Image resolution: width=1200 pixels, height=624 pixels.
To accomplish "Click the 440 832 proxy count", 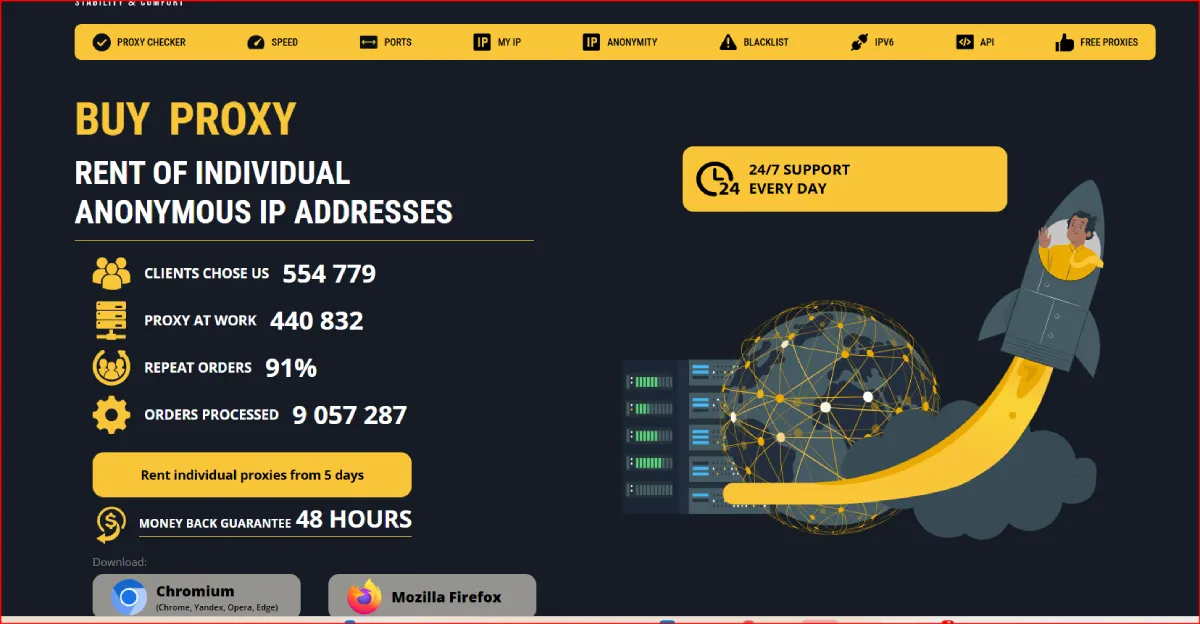I will pyautogui.click(x=316, y=321).
